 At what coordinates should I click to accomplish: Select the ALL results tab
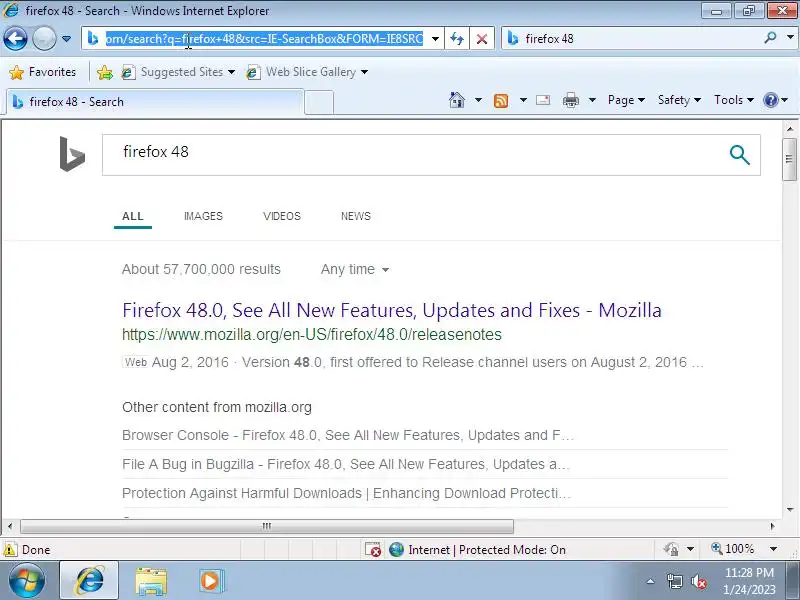(x=133, y=216)
